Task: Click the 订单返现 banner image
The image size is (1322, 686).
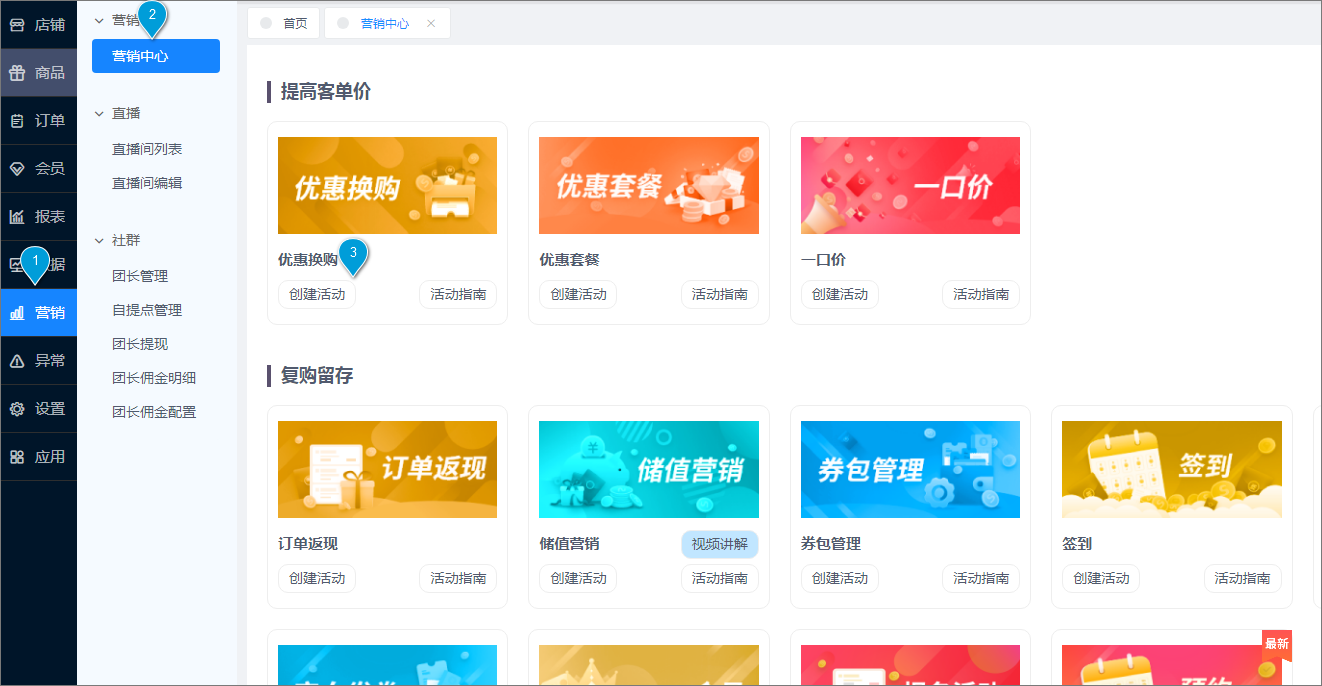Action: coord(387,470)
